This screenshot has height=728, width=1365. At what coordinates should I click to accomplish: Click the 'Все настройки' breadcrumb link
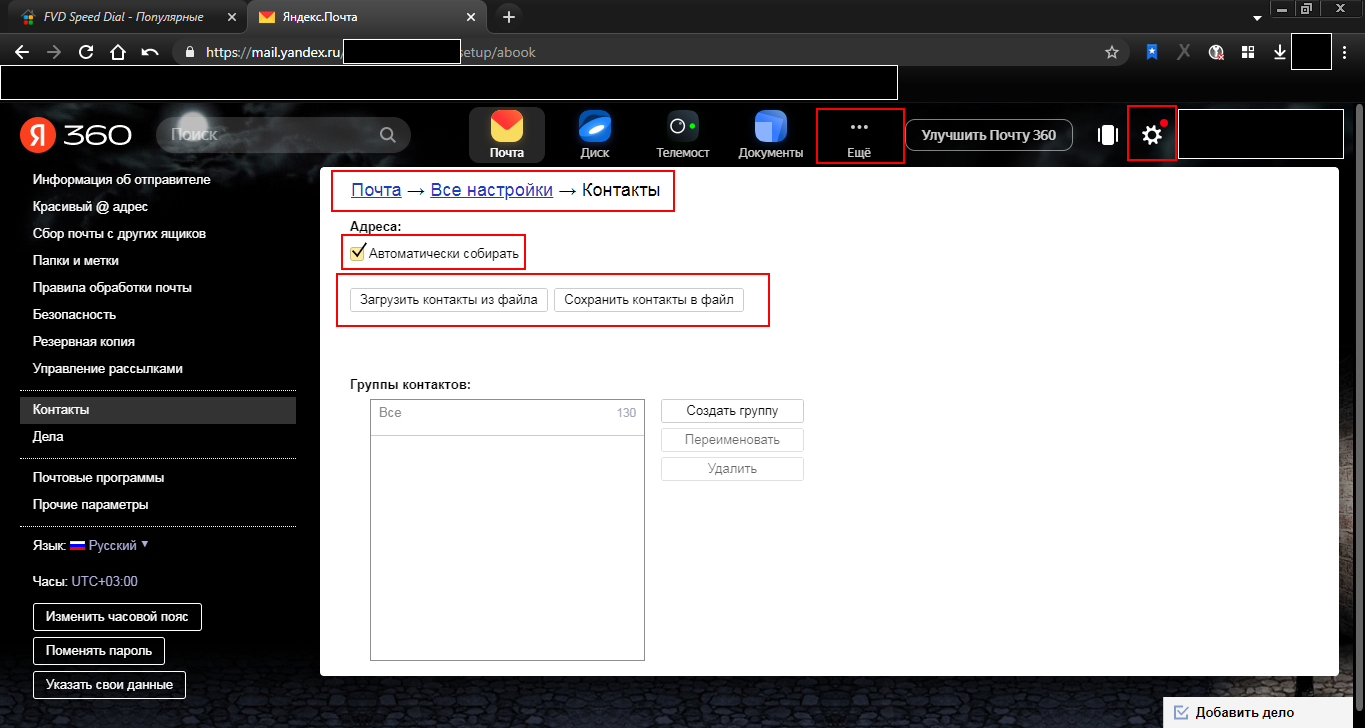[491, 190]
